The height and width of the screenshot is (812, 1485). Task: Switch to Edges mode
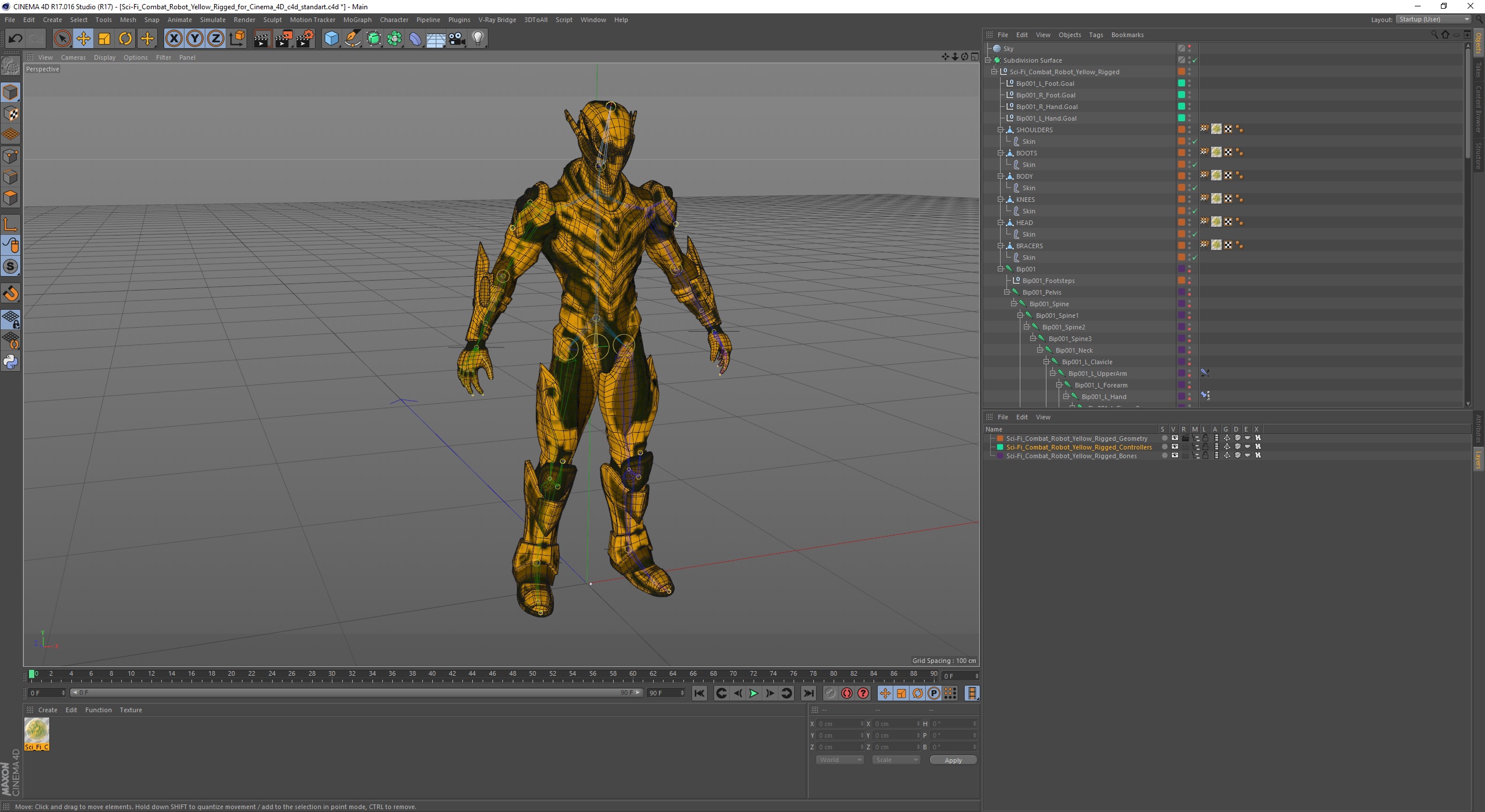click(10, 177)
